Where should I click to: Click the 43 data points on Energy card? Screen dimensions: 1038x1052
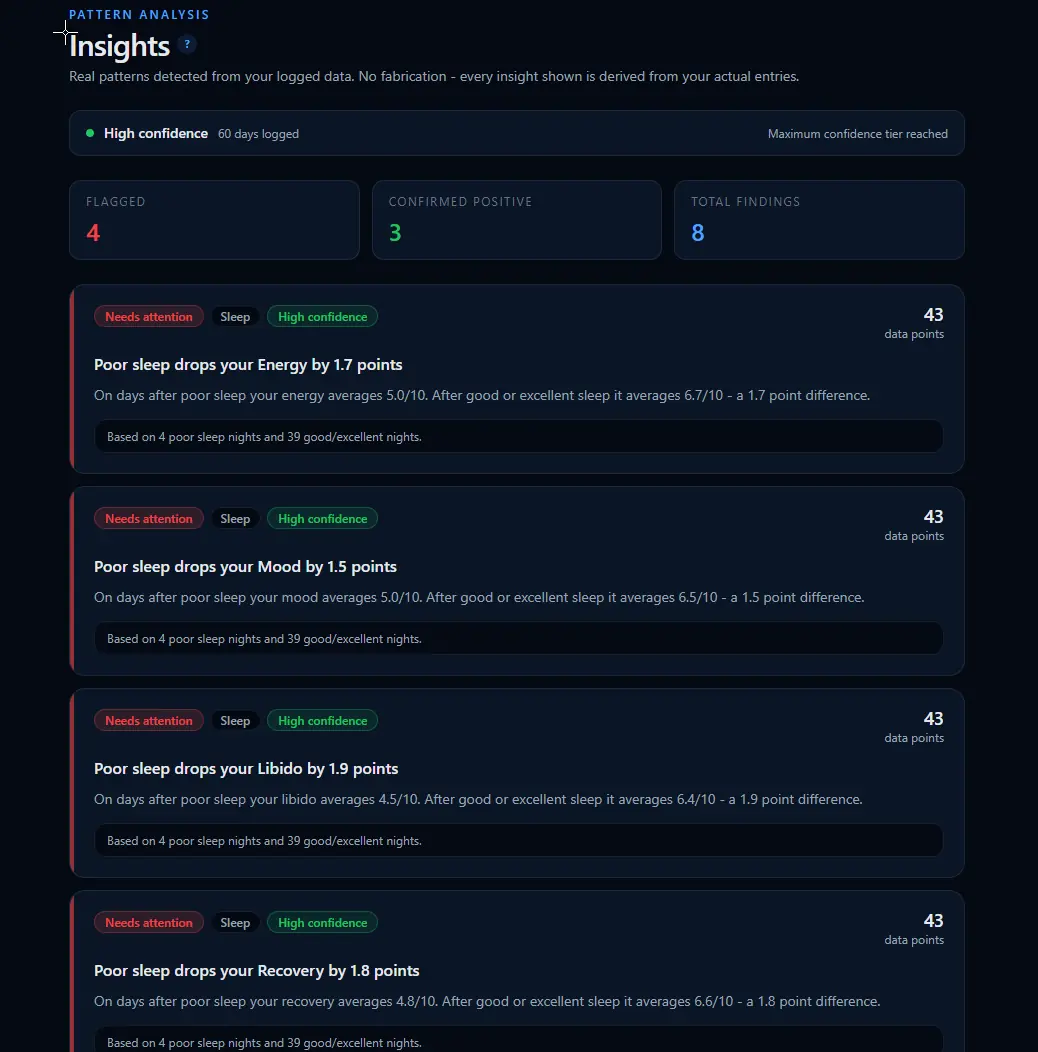[914, 323]
